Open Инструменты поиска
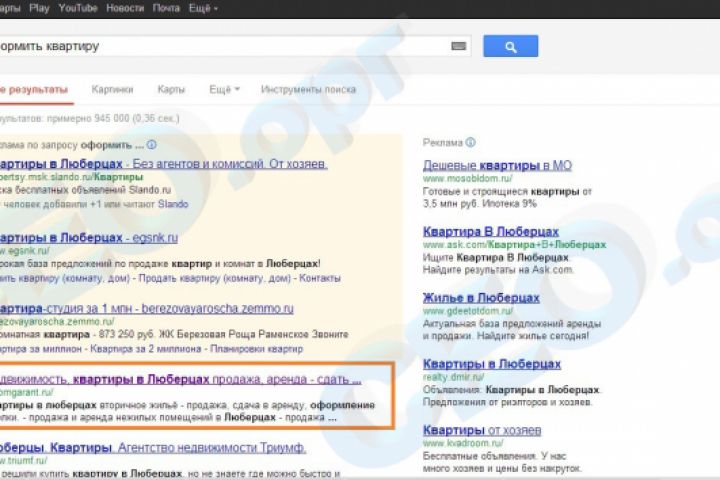The height and width of the screenshot is (480, 720). (x=308, y=90)
